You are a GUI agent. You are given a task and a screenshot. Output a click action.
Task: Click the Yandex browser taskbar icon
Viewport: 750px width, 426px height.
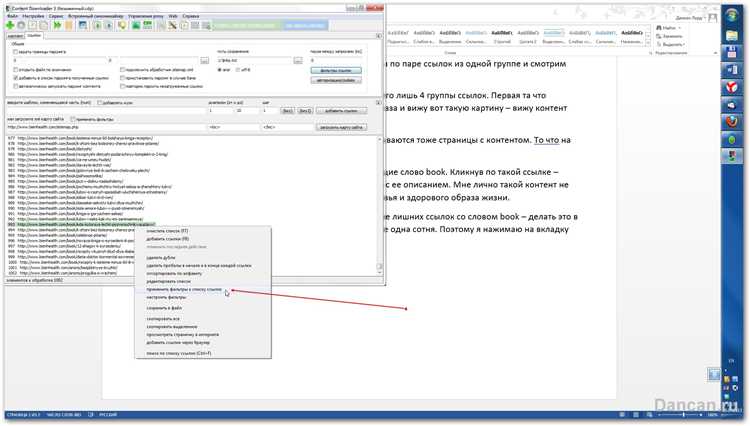coord(732,87)
